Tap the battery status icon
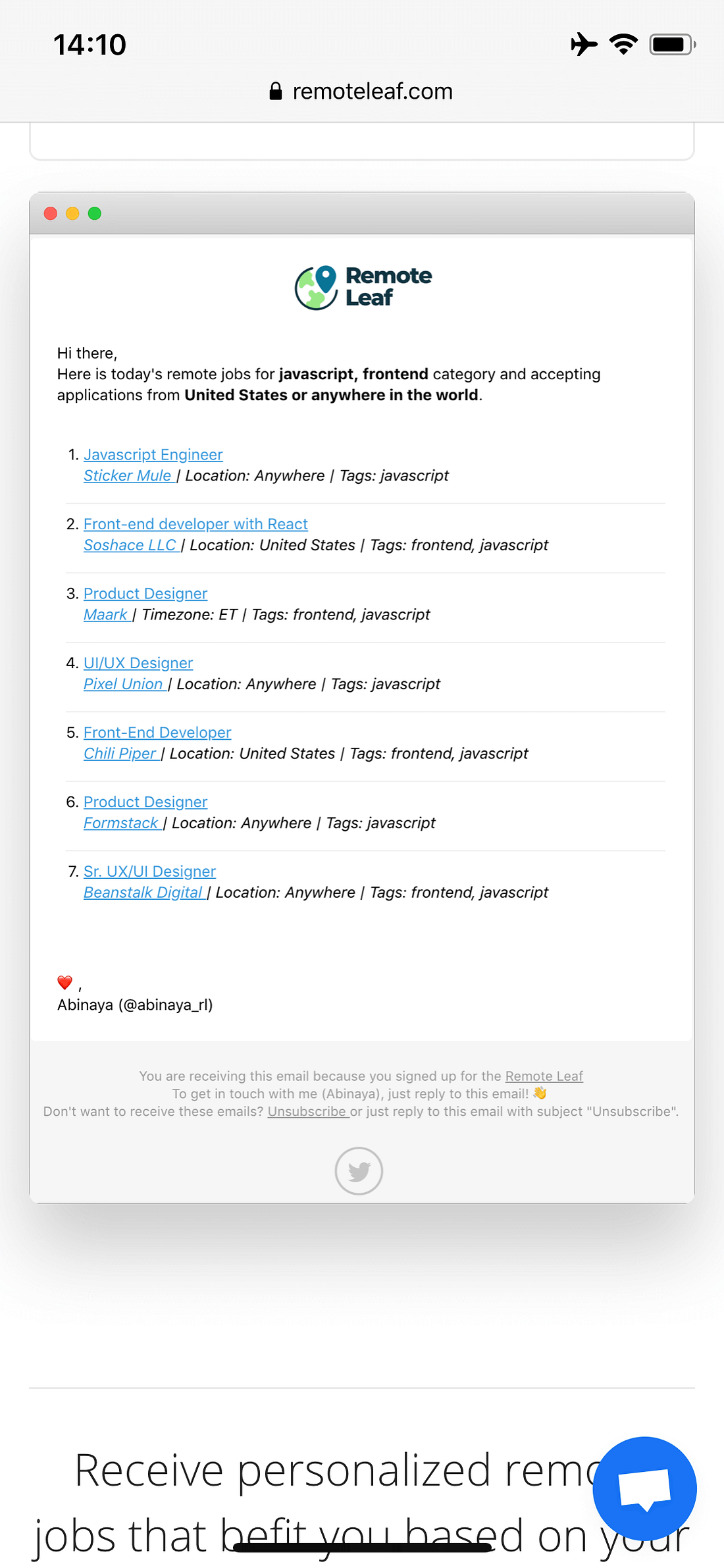724x1568 pixels. click(x=673, y=44)
